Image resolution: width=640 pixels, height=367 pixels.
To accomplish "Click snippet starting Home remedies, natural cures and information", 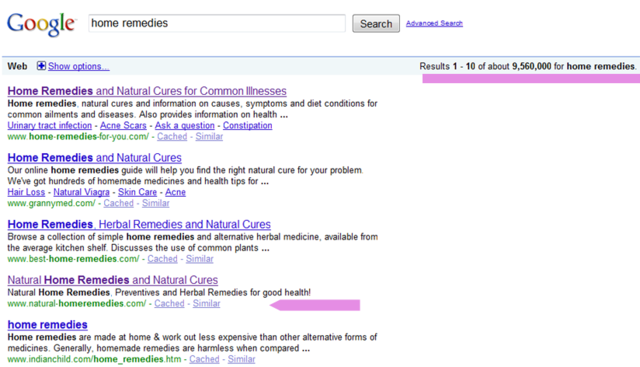I will point(192,109).
